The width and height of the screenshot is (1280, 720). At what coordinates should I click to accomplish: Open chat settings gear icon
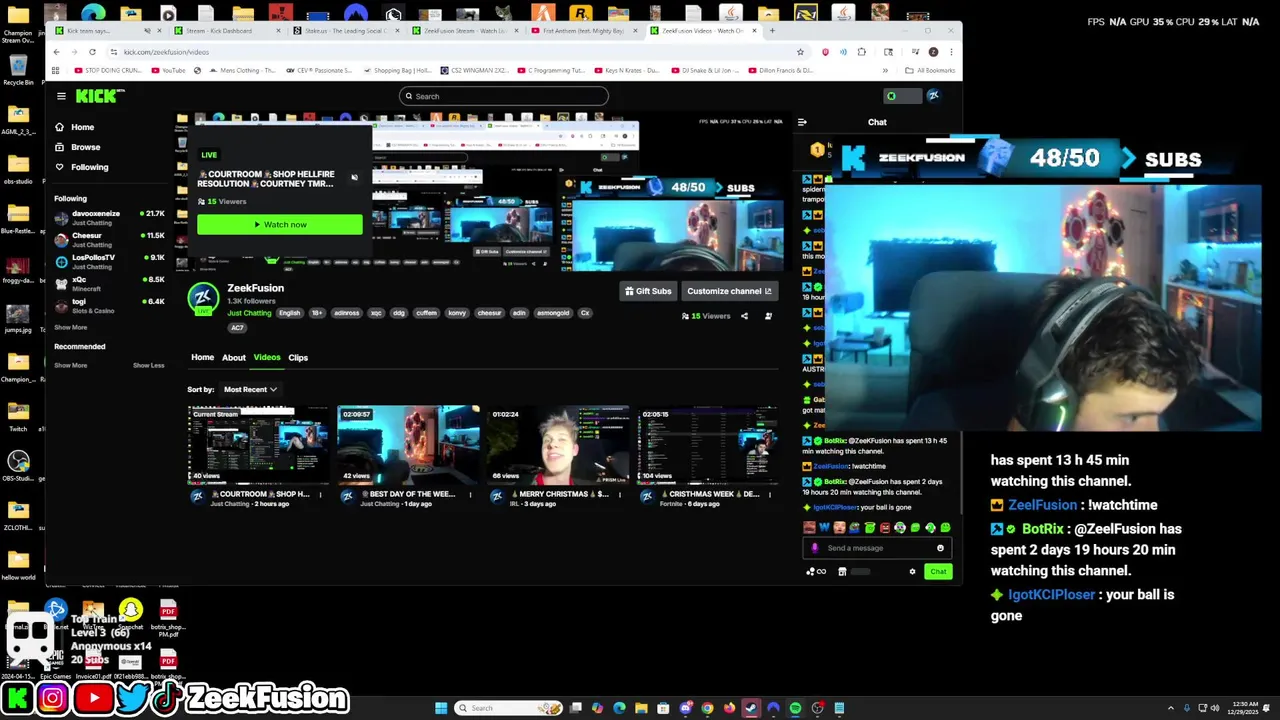912,572
